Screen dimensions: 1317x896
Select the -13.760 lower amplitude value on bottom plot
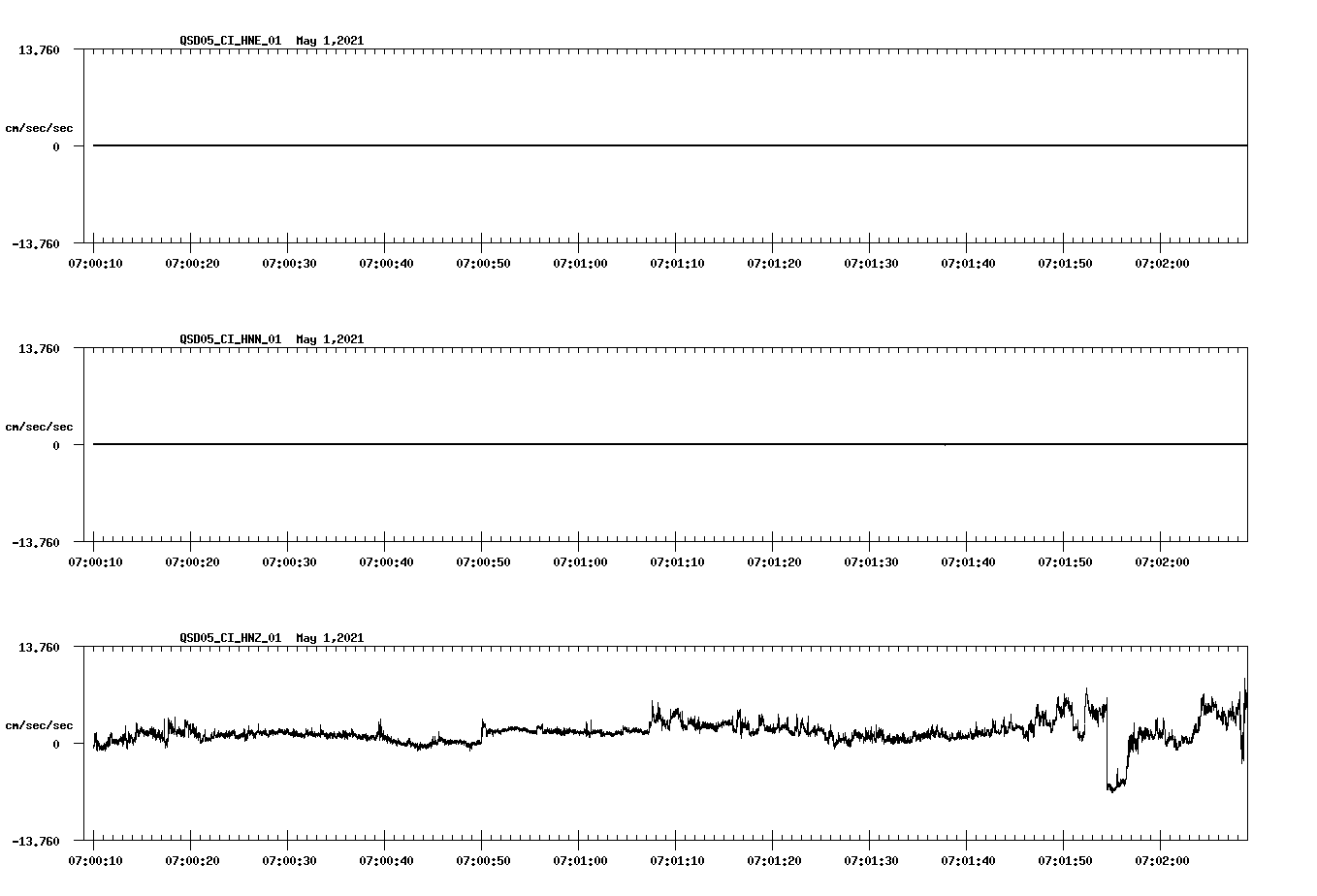pos(35,842)
